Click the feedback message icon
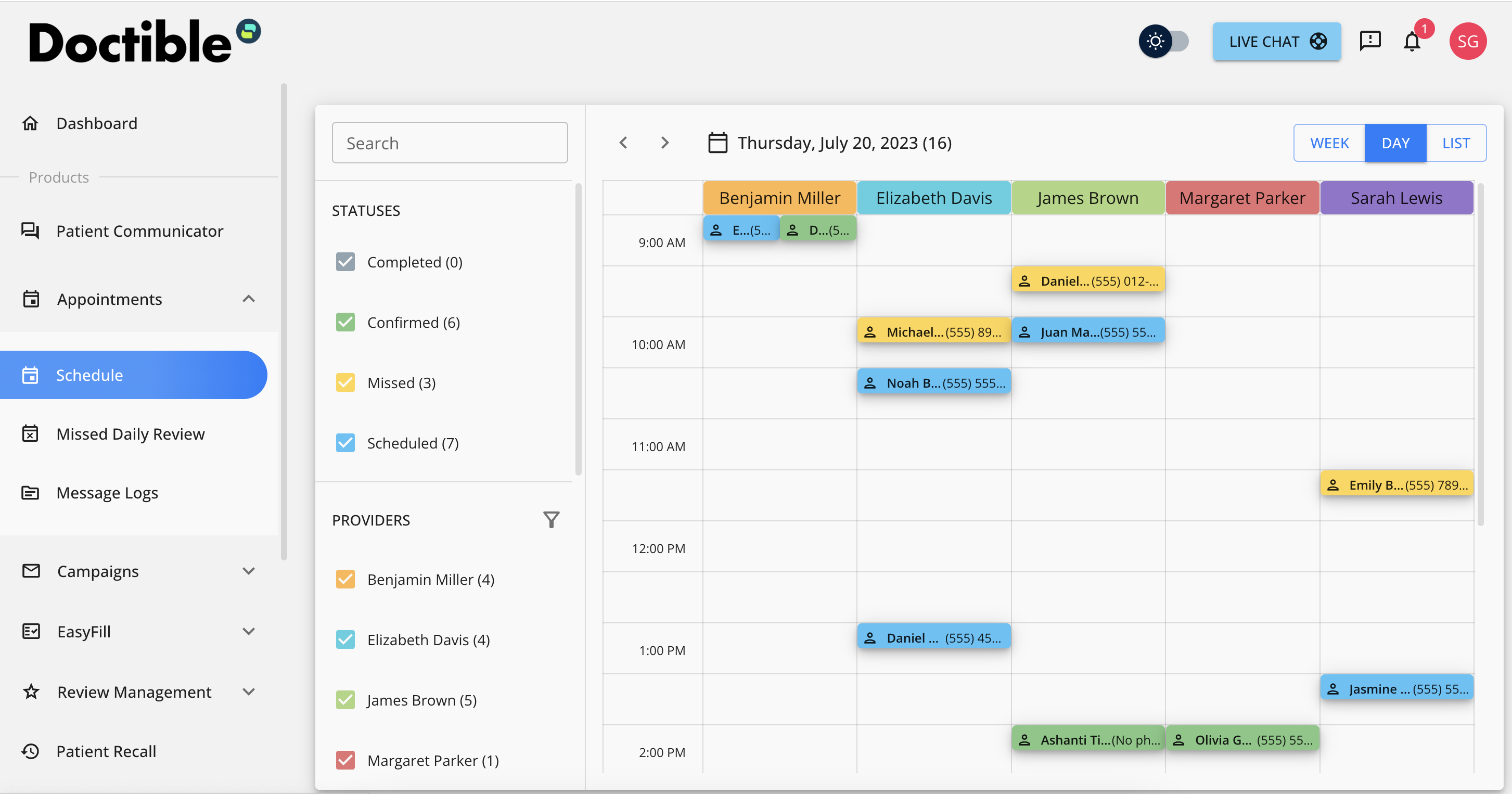The width and height of the screenshot is (1512, 794). click(x=1370, y=41)
